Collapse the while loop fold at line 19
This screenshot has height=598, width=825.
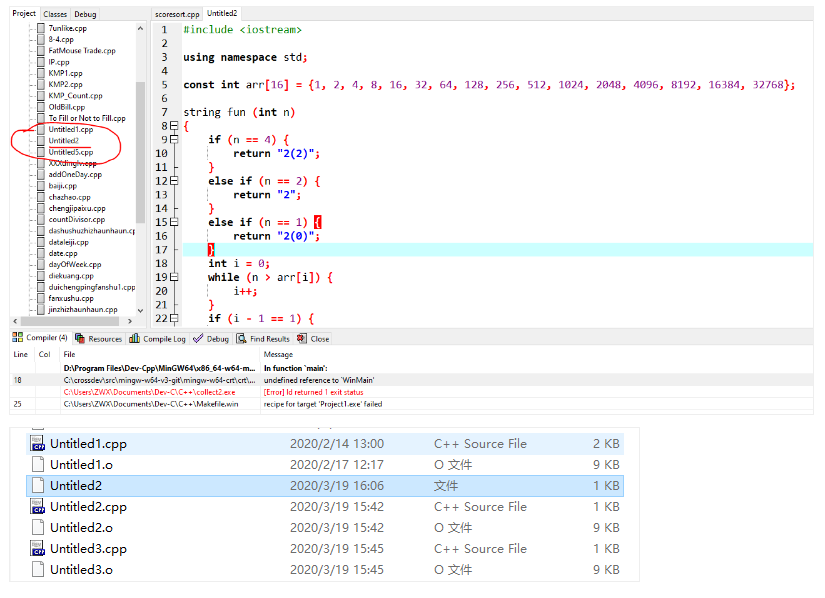pyautogui.click(x=174, y=277)
